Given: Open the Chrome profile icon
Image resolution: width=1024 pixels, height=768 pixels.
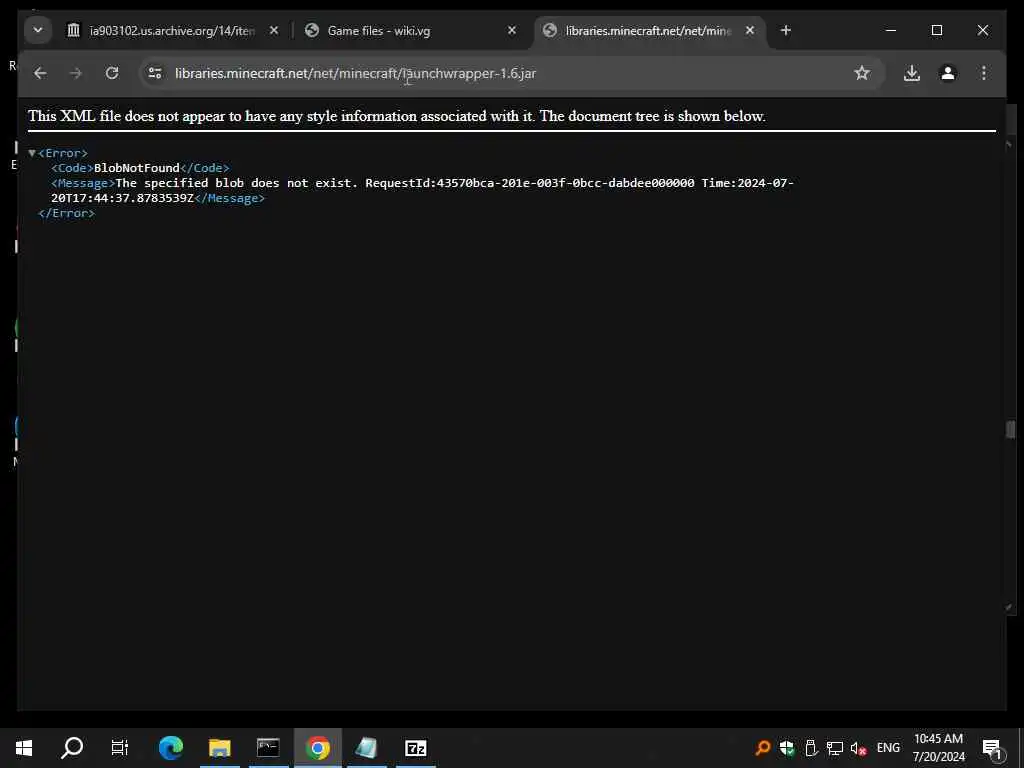Looking at the screenshot, I should [948, 73].
